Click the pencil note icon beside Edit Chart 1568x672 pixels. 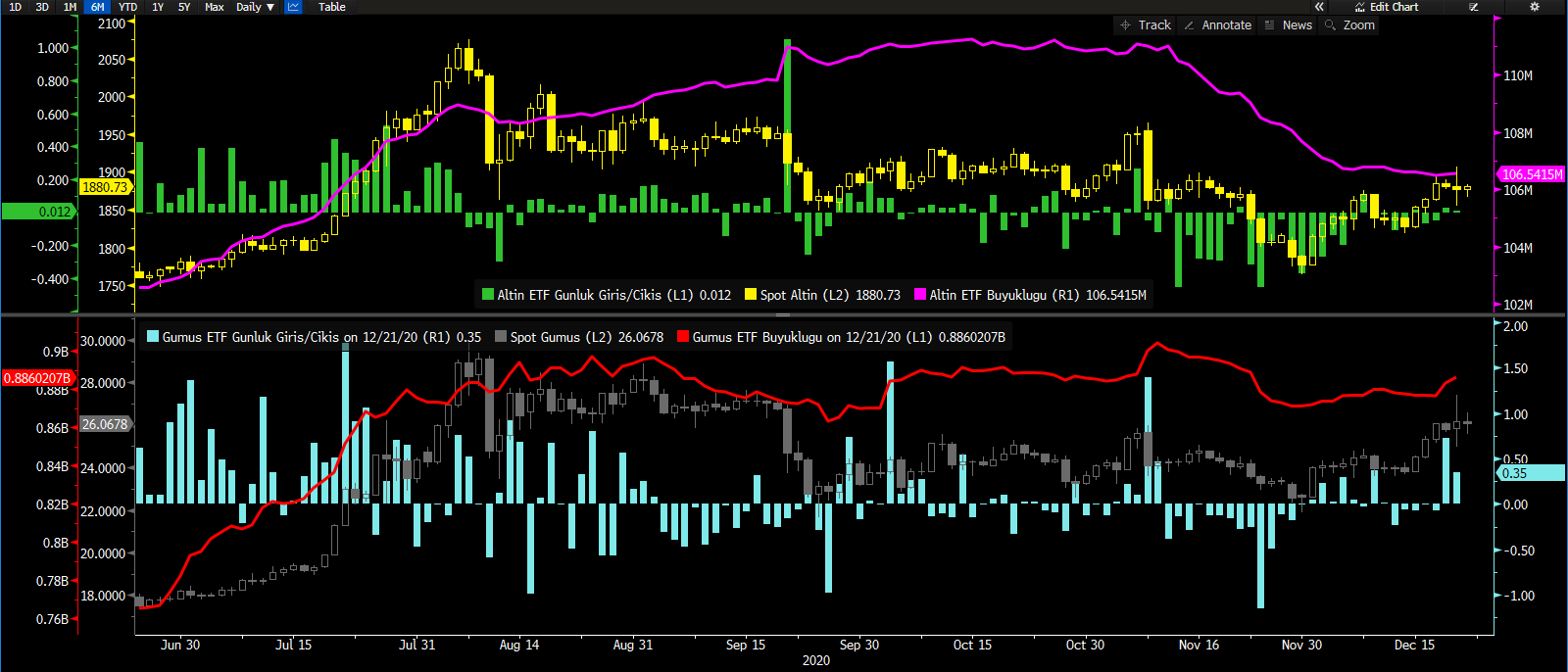(x=1473, y=7)
